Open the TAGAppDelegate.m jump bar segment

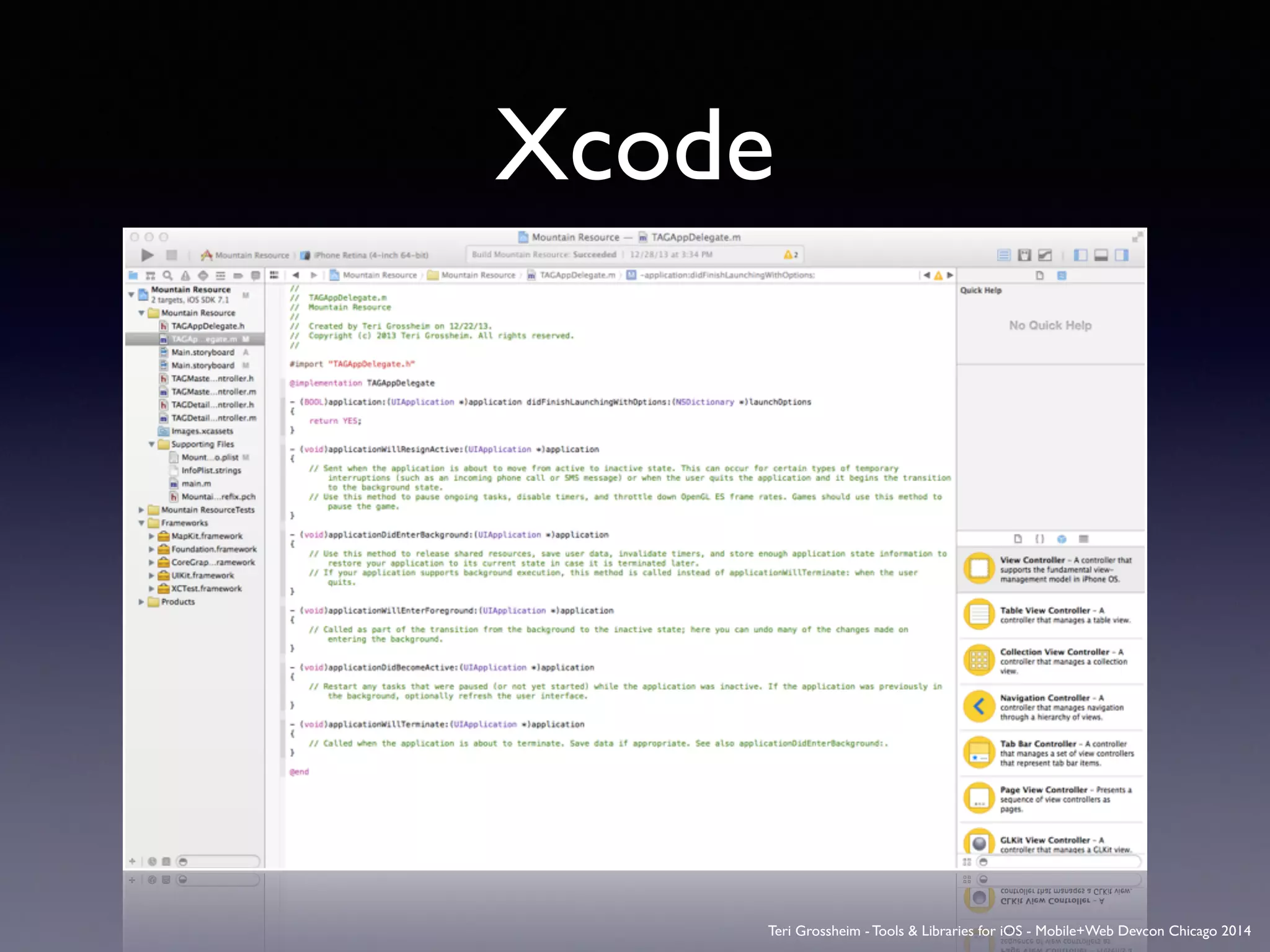[572, 275]
